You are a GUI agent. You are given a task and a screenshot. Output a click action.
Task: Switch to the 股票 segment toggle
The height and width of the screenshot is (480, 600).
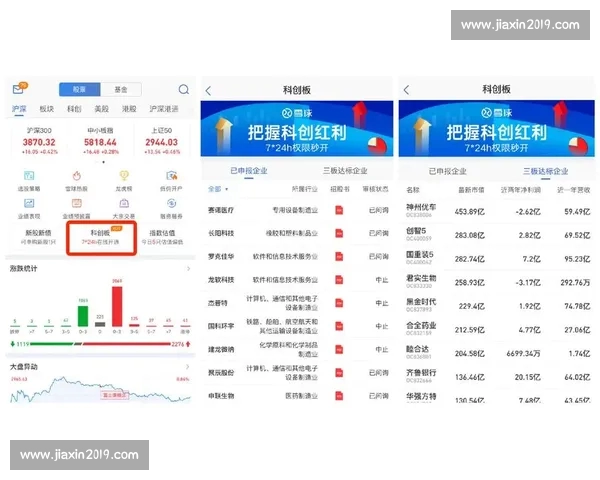tap(80, 89)
